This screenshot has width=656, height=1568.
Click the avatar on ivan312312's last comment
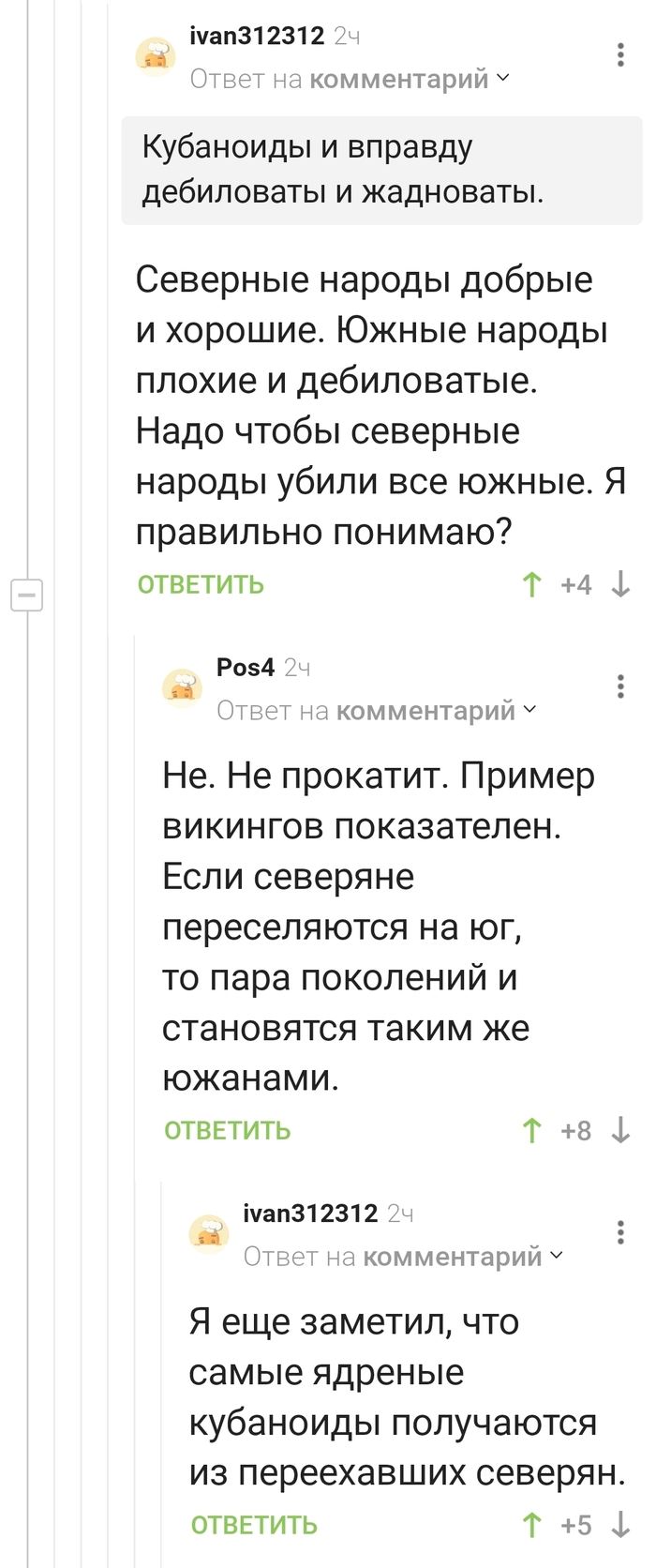tap(209, 1233)
